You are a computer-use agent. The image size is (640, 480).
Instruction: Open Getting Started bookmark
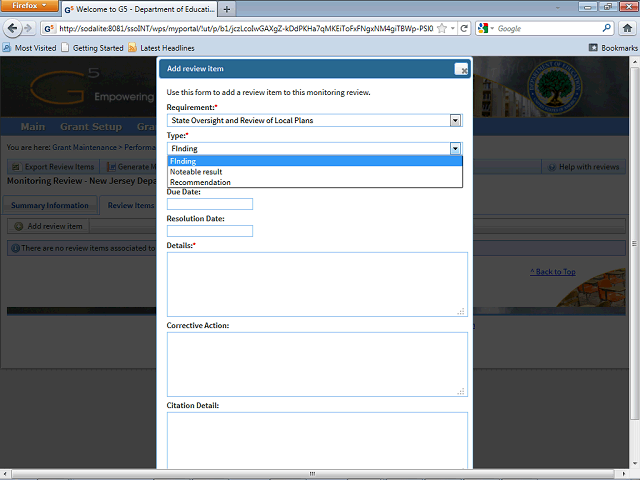[93, 48]
